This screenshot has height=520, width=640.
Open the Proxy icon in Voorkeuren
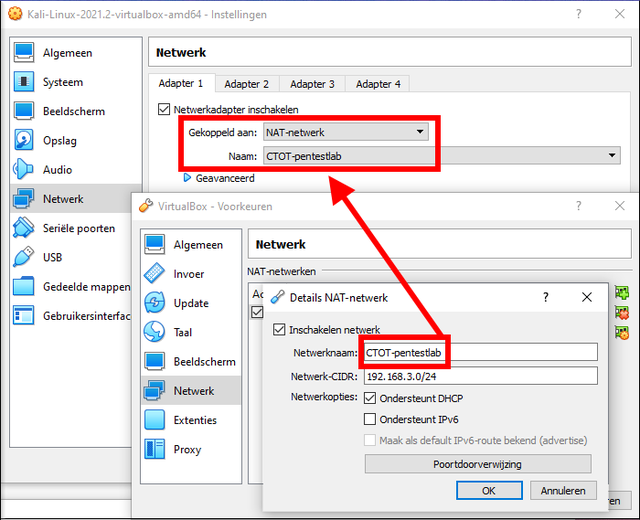pyautogui.click(x=155, y=449)
